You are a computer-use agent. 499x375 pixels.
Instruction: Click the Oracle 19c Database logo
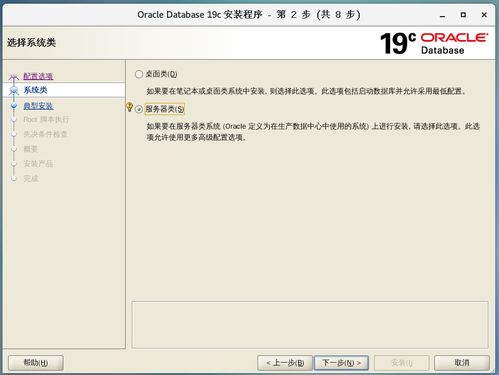coord(434,43)
